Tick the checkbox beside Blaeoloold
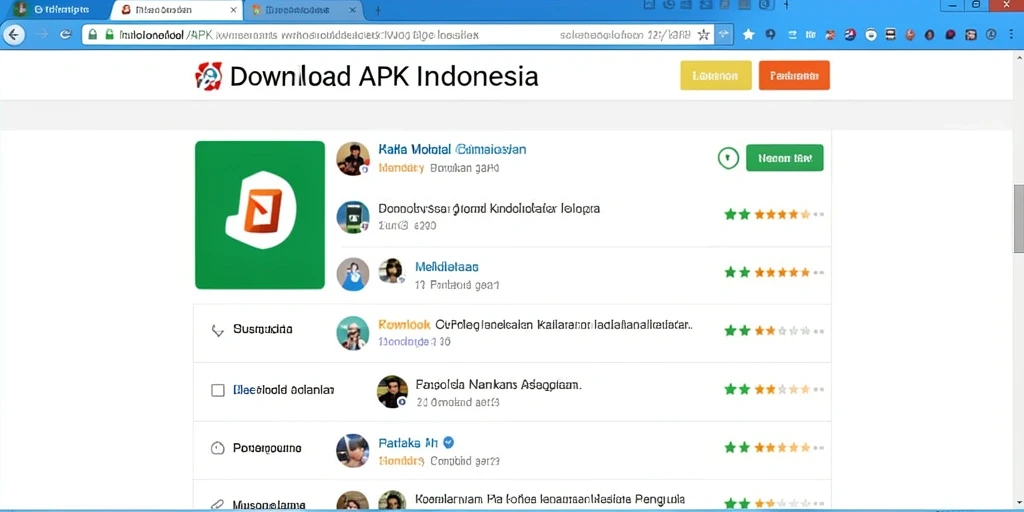This screenshot has width=1024, height=512. [218, 390]
